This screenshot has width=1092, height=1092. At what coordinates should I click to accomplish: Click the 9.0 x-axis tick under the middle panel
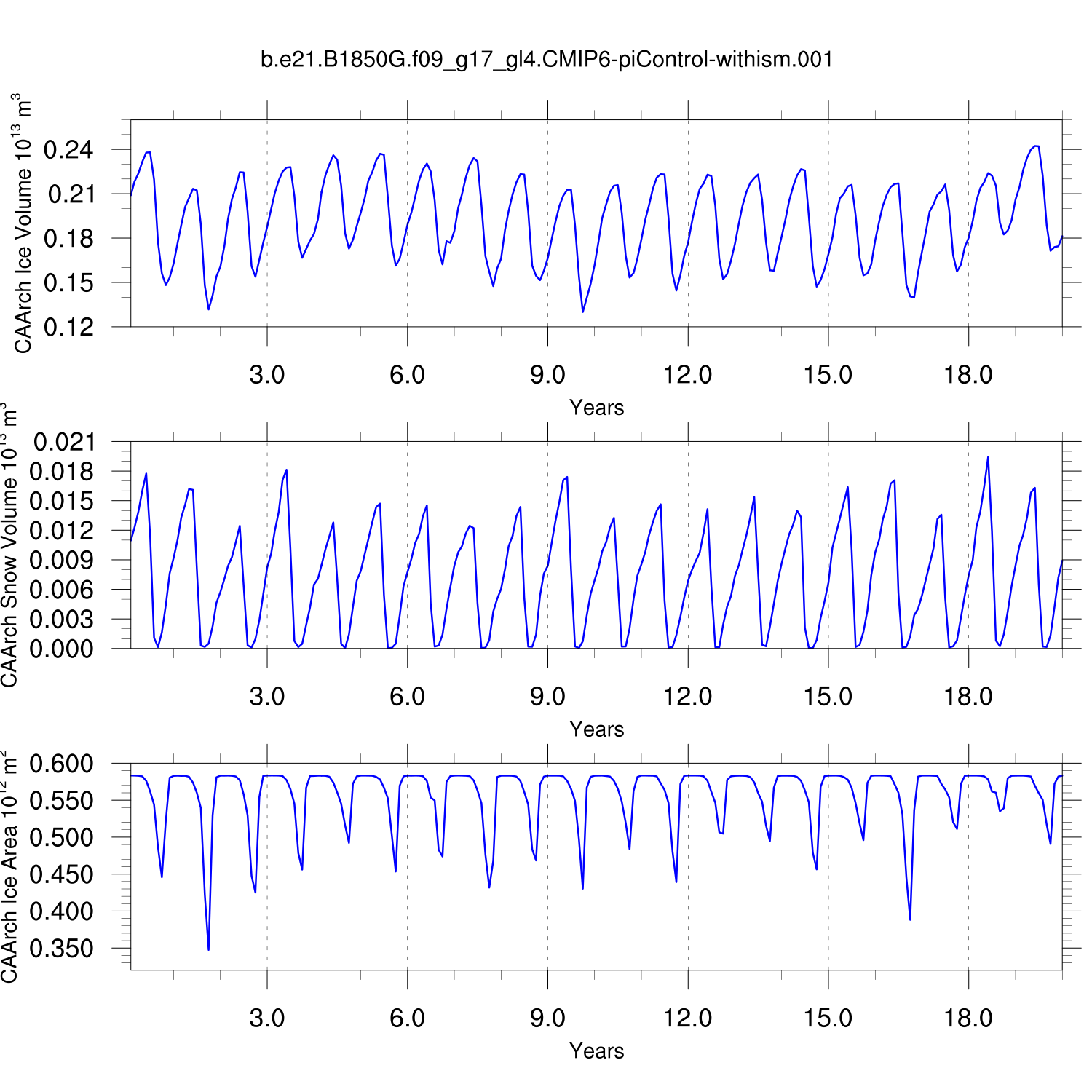click(547, 697)
